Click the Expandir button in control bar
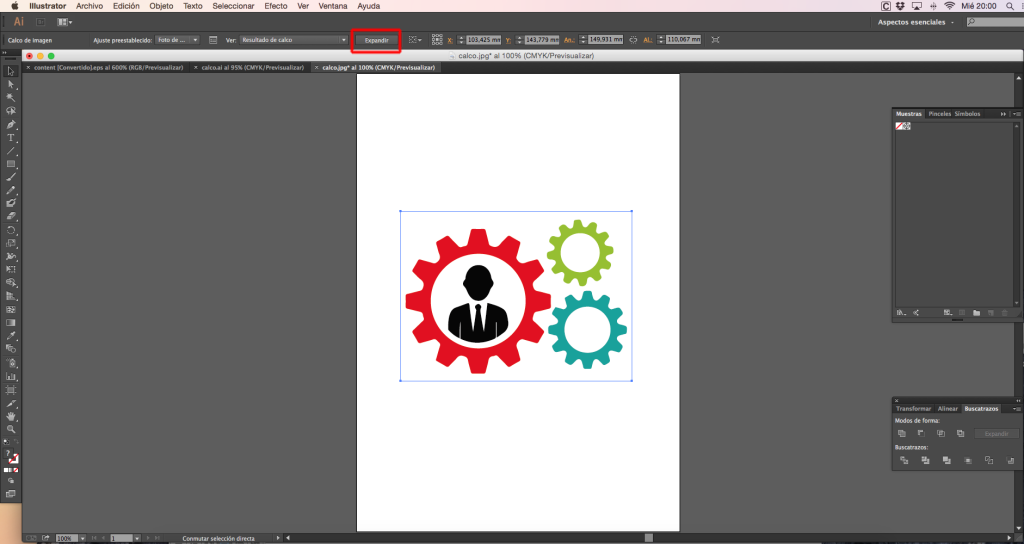Viewport: 1024px width, 544px height. coord(376,40)
